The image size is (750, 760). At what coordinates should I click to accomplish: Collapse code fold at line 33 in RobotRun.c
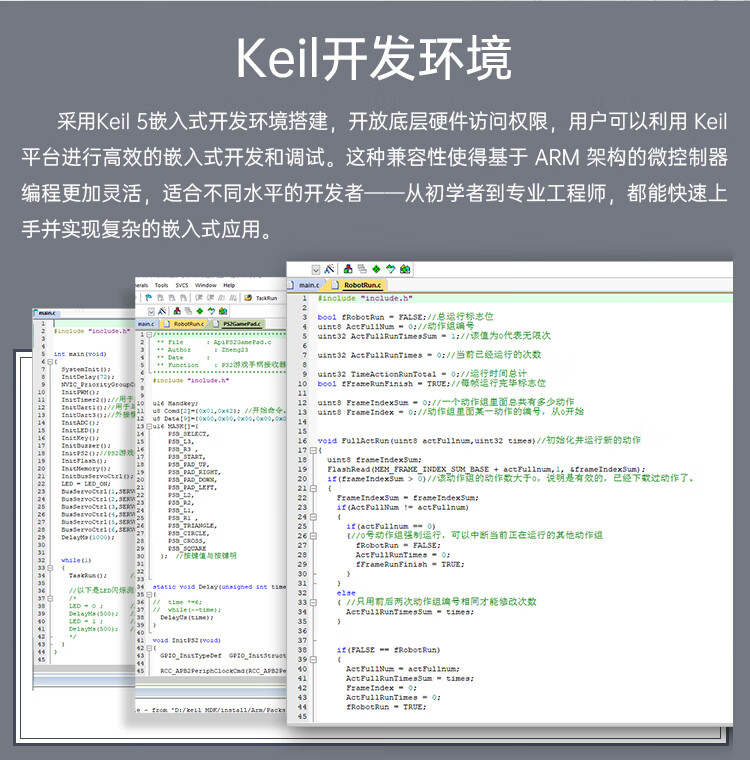(x=313, y=602)
